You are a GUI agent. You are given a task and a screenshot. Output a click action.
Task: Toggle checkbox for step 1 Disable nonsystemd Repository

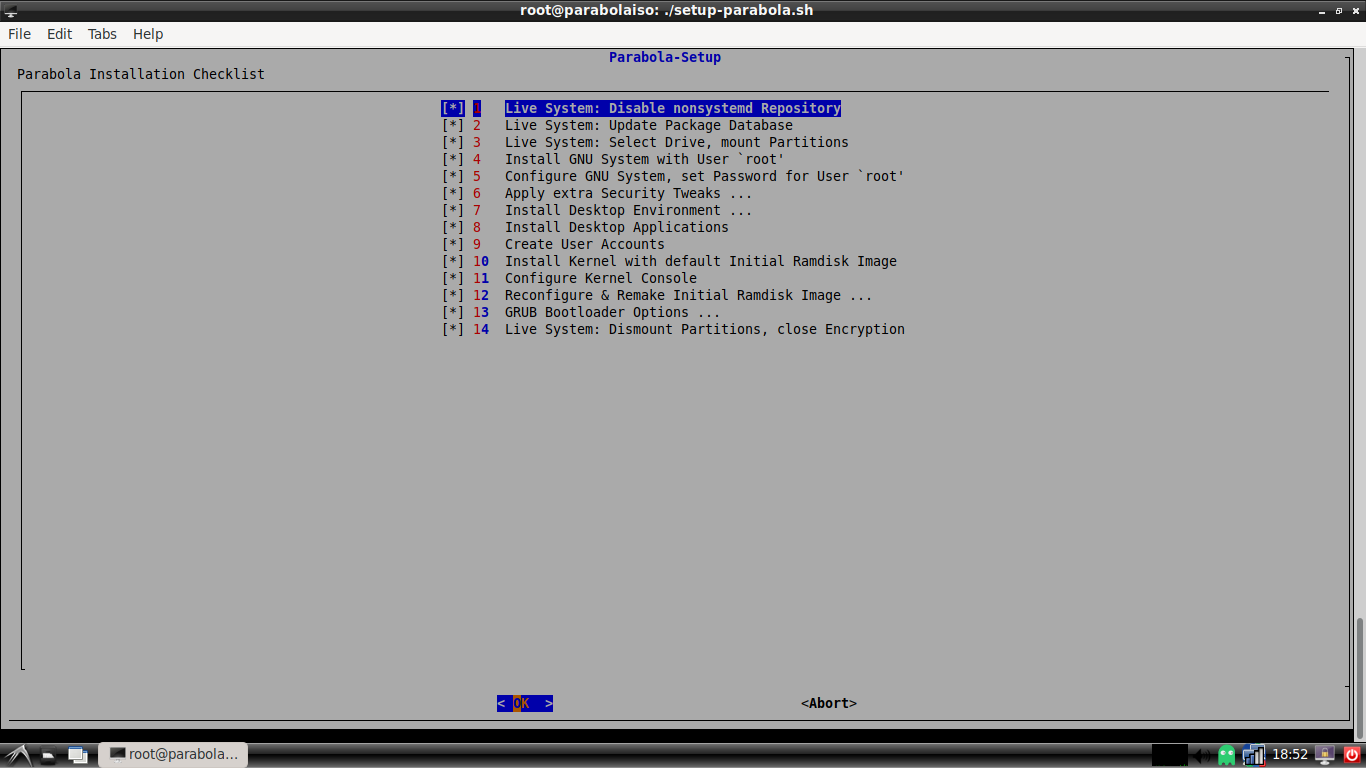coord(453,108)
